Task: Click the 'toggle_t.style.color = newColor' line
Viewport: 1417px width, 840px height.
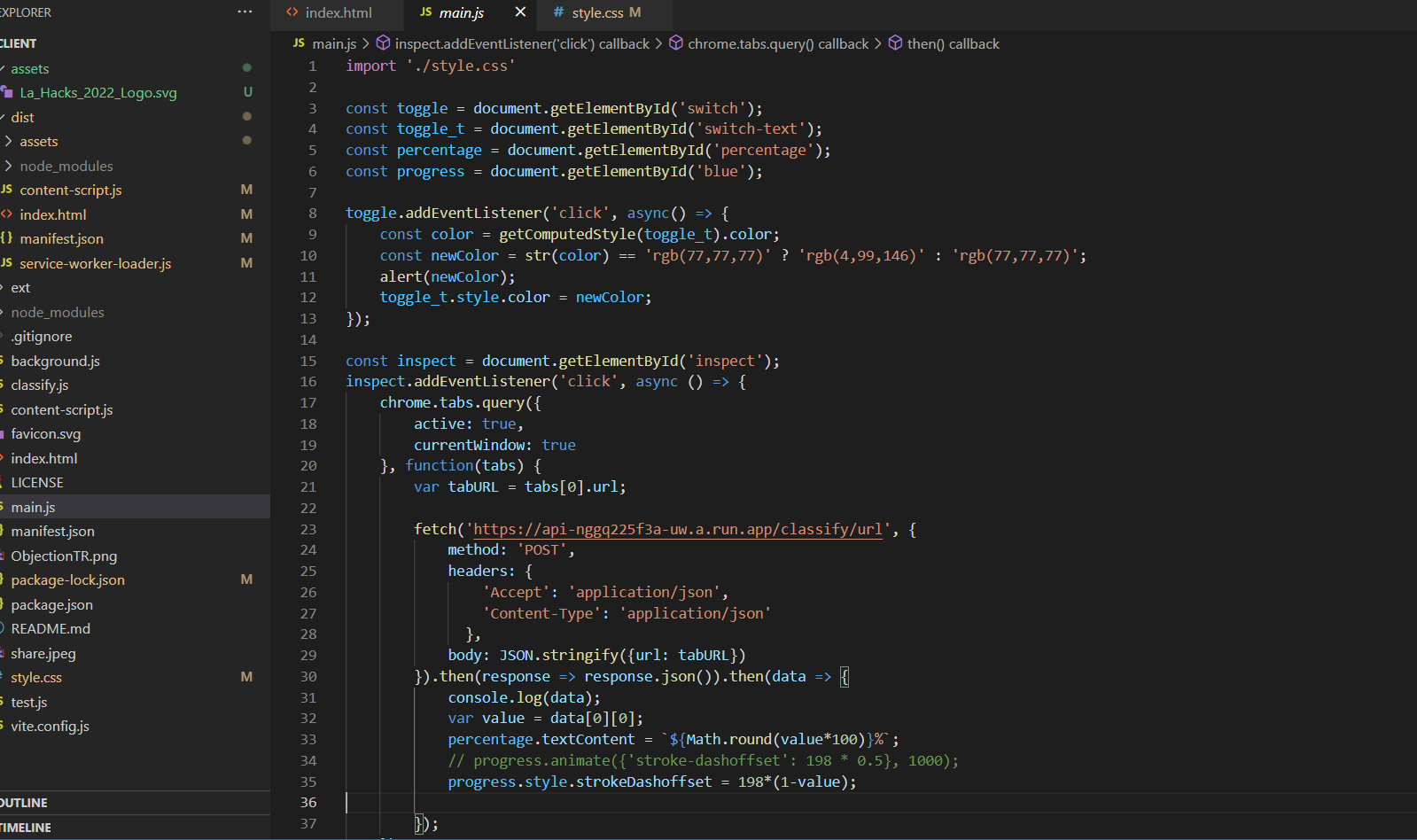Action: 516,297
